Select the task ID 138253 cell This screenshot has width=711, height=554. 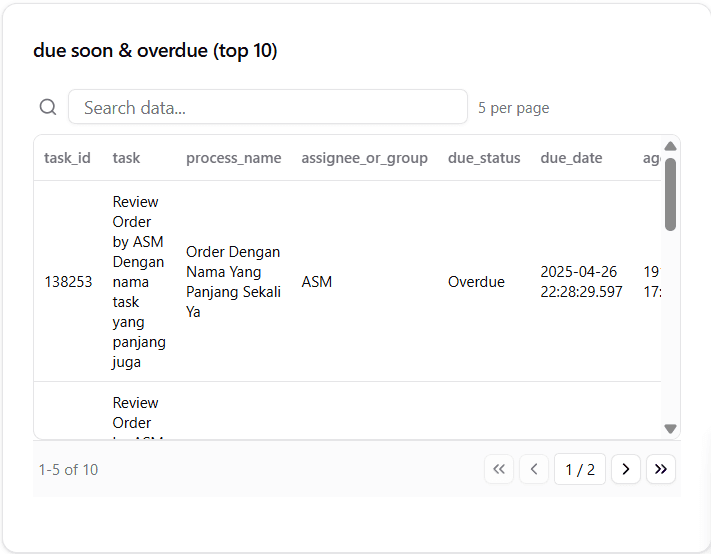click(x=68, y=282)
